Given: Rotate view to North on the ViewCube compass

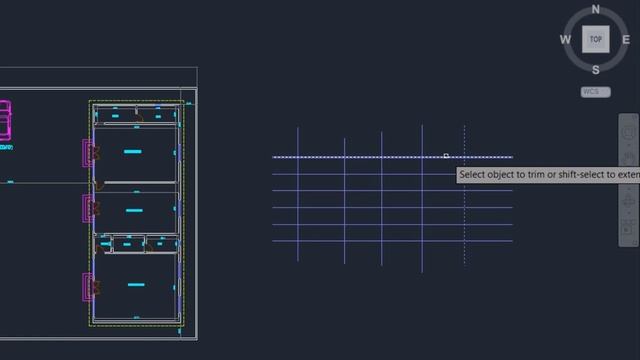Looking at the screenshot, I should [596, 9].
